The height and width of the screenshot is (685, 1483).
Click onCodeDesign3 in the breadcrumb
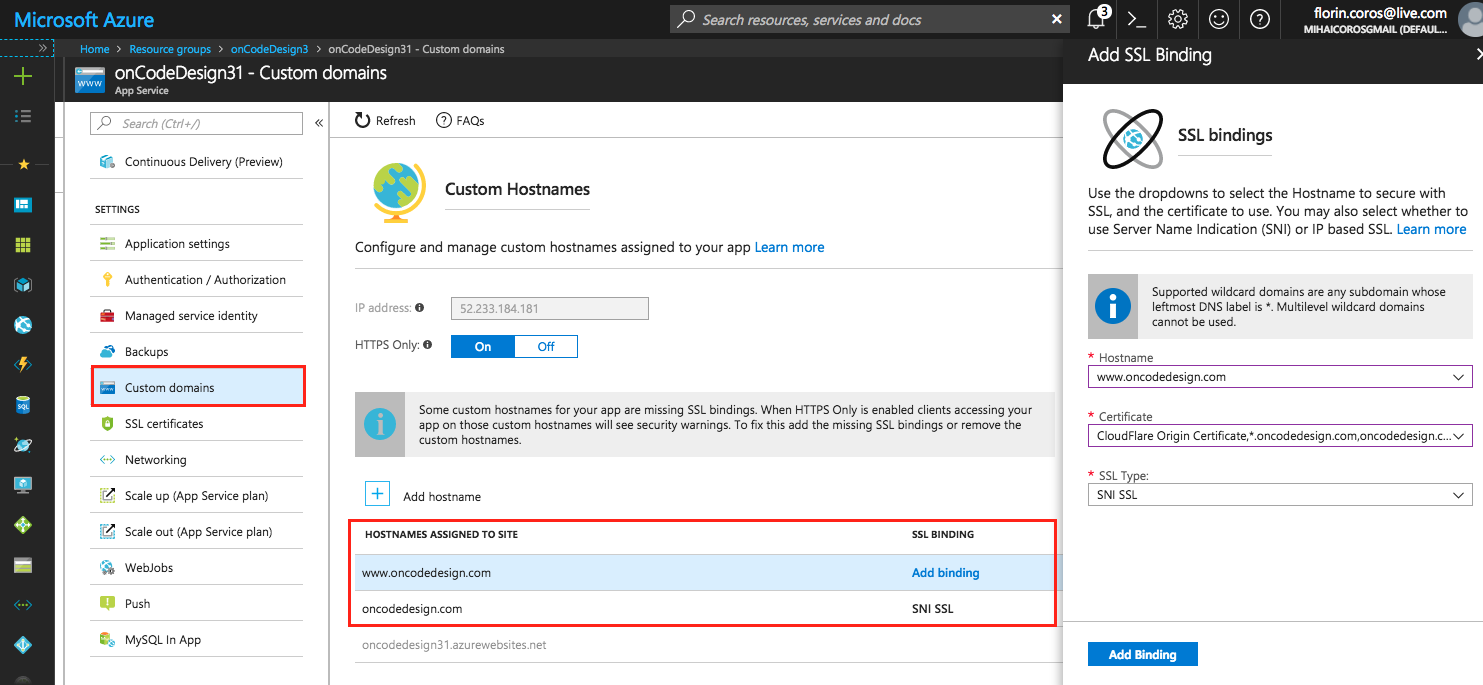[269, 49]
